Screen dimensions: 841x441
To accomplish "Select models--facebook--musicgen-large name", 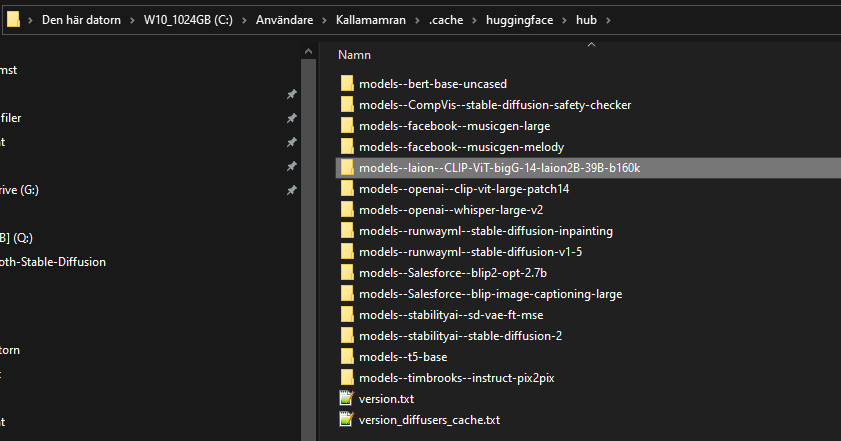I will [454, 126].
